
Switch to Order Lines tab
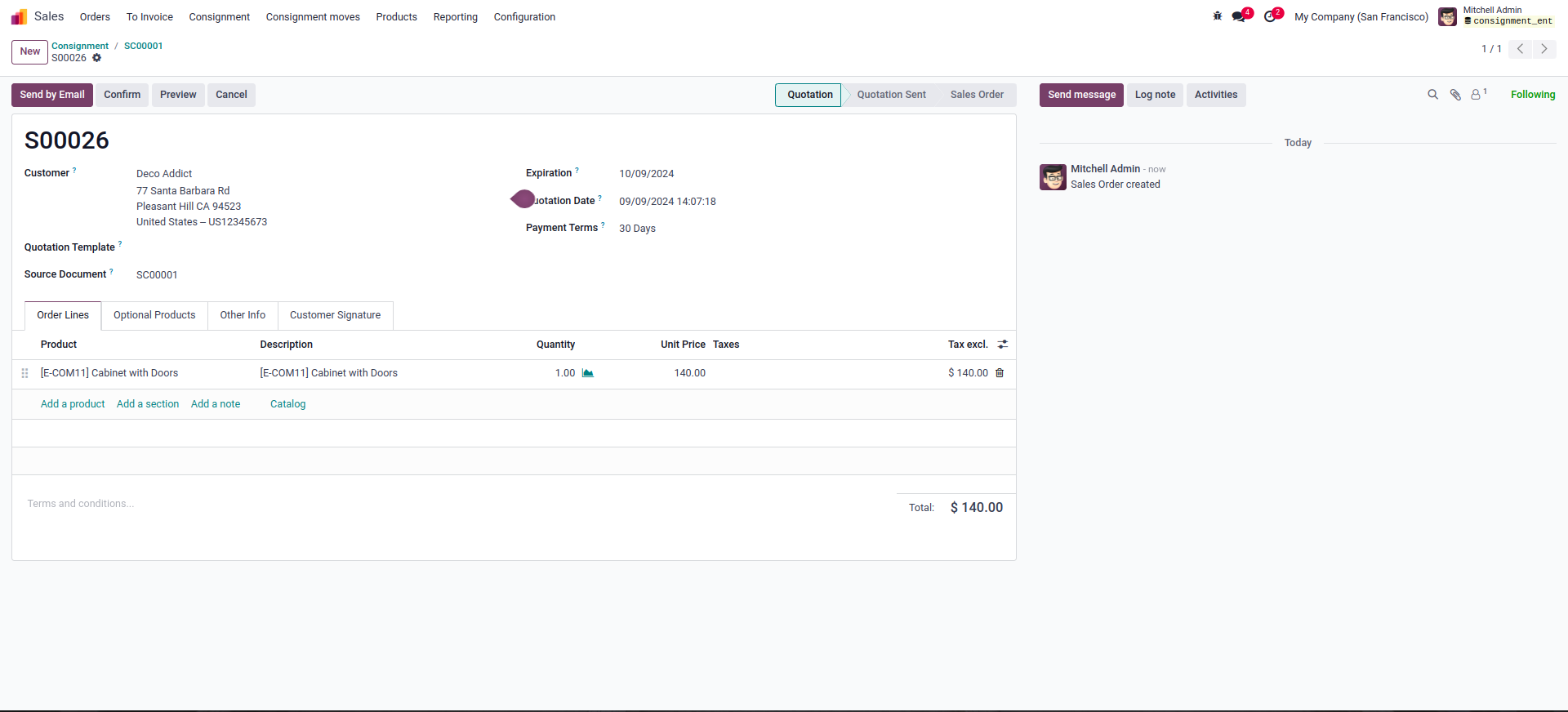point(63,315)
